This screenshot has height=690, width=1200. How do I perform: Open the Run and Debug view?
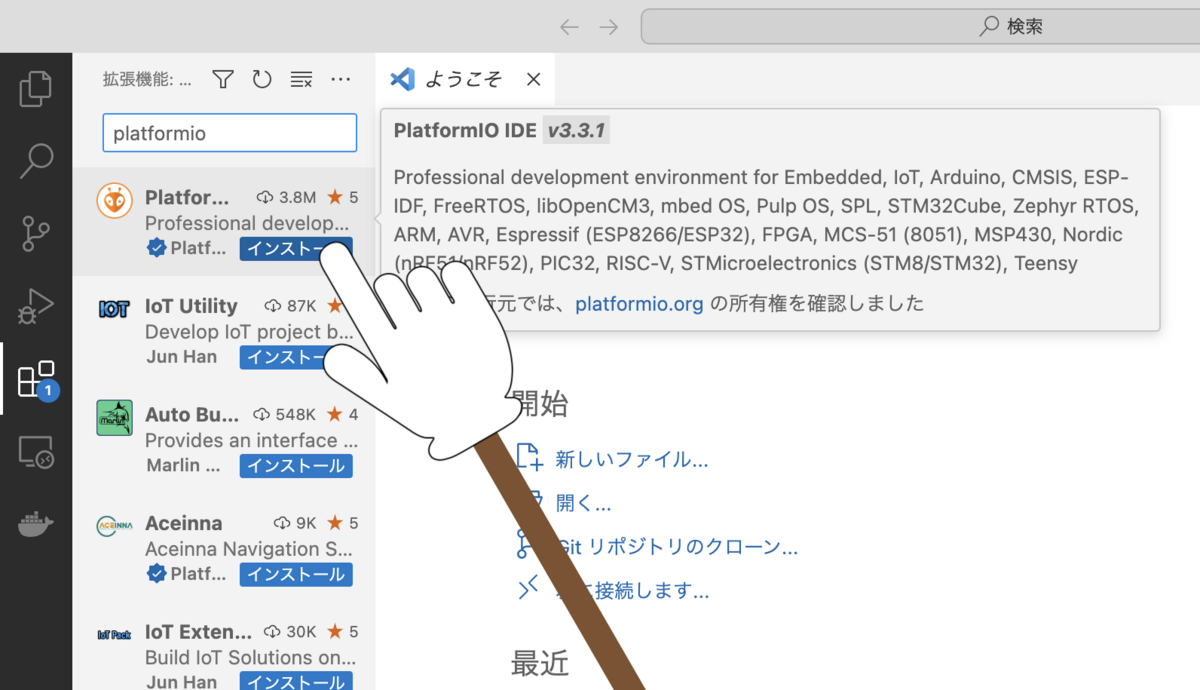pyautogui.click(x=36, y=306)
